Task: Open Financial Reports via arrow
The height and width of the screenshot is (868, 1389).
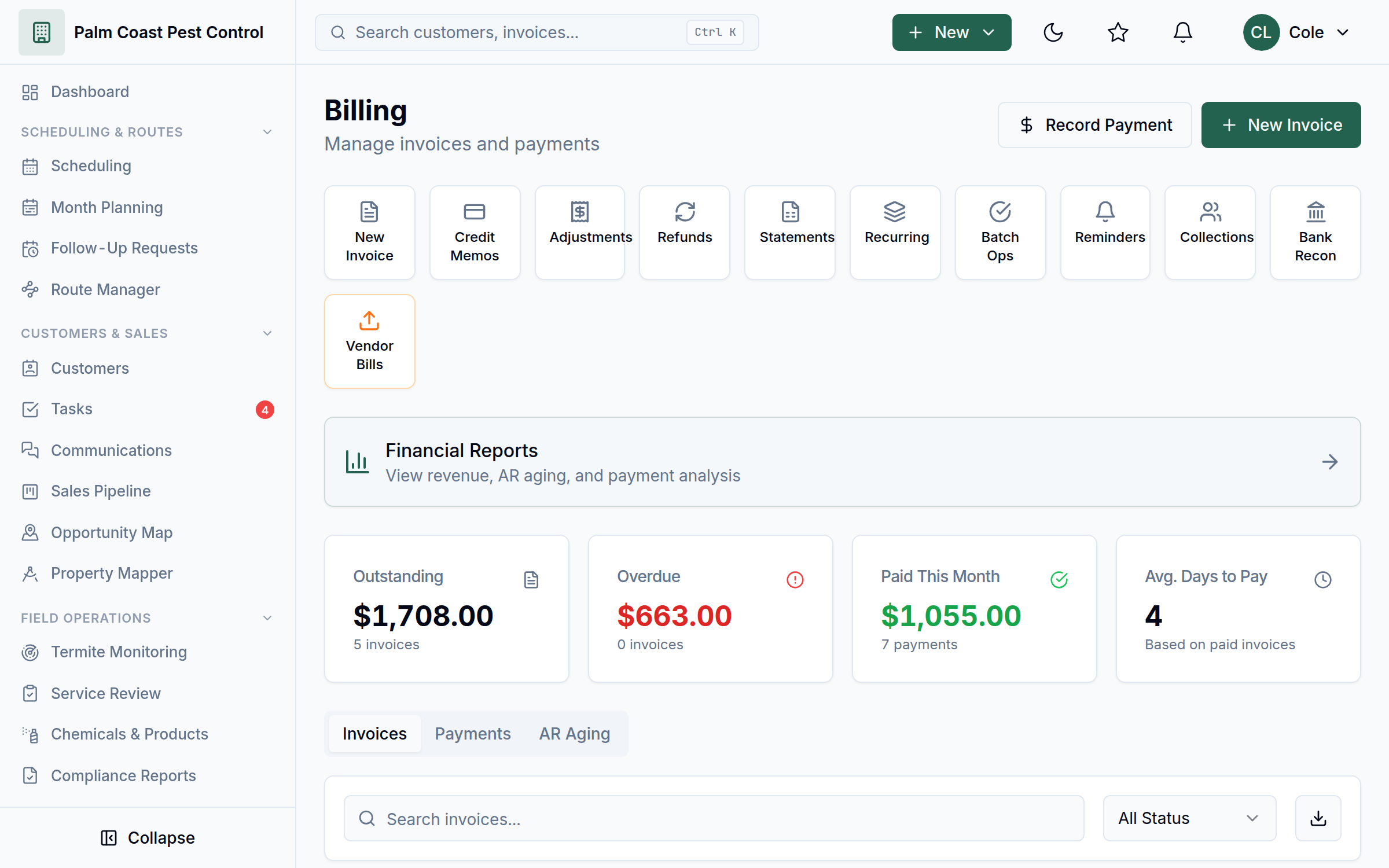Action: point(1330,462)
